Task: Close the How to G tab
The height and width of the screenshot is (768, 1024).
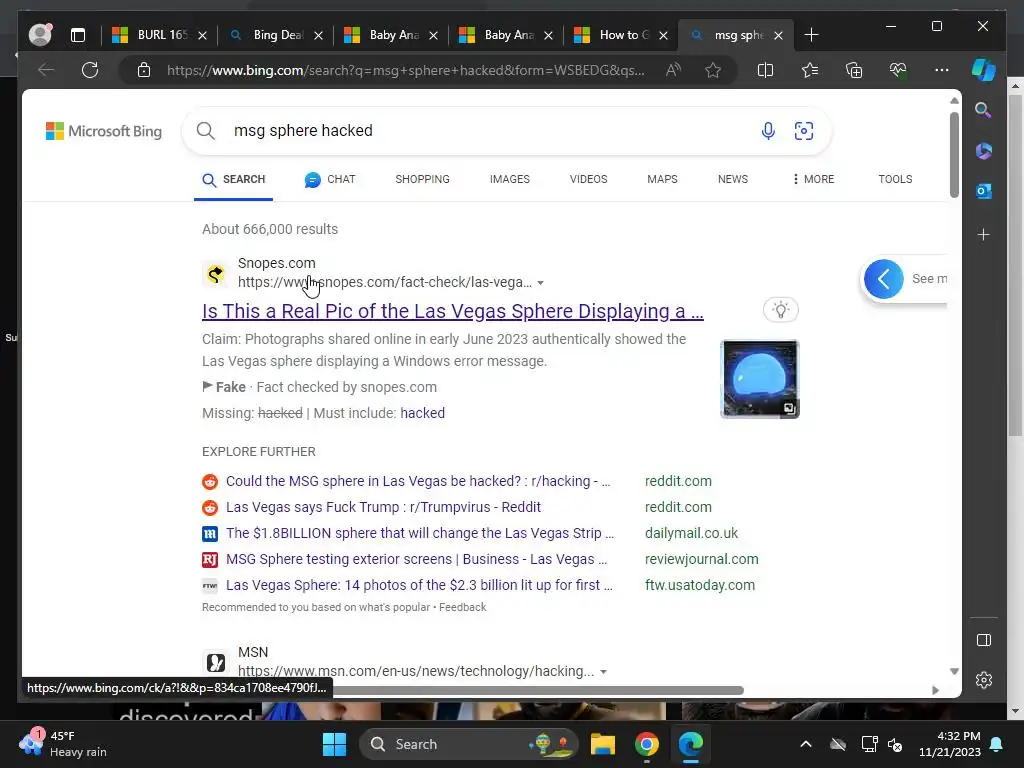Action: tap(664, 35)
